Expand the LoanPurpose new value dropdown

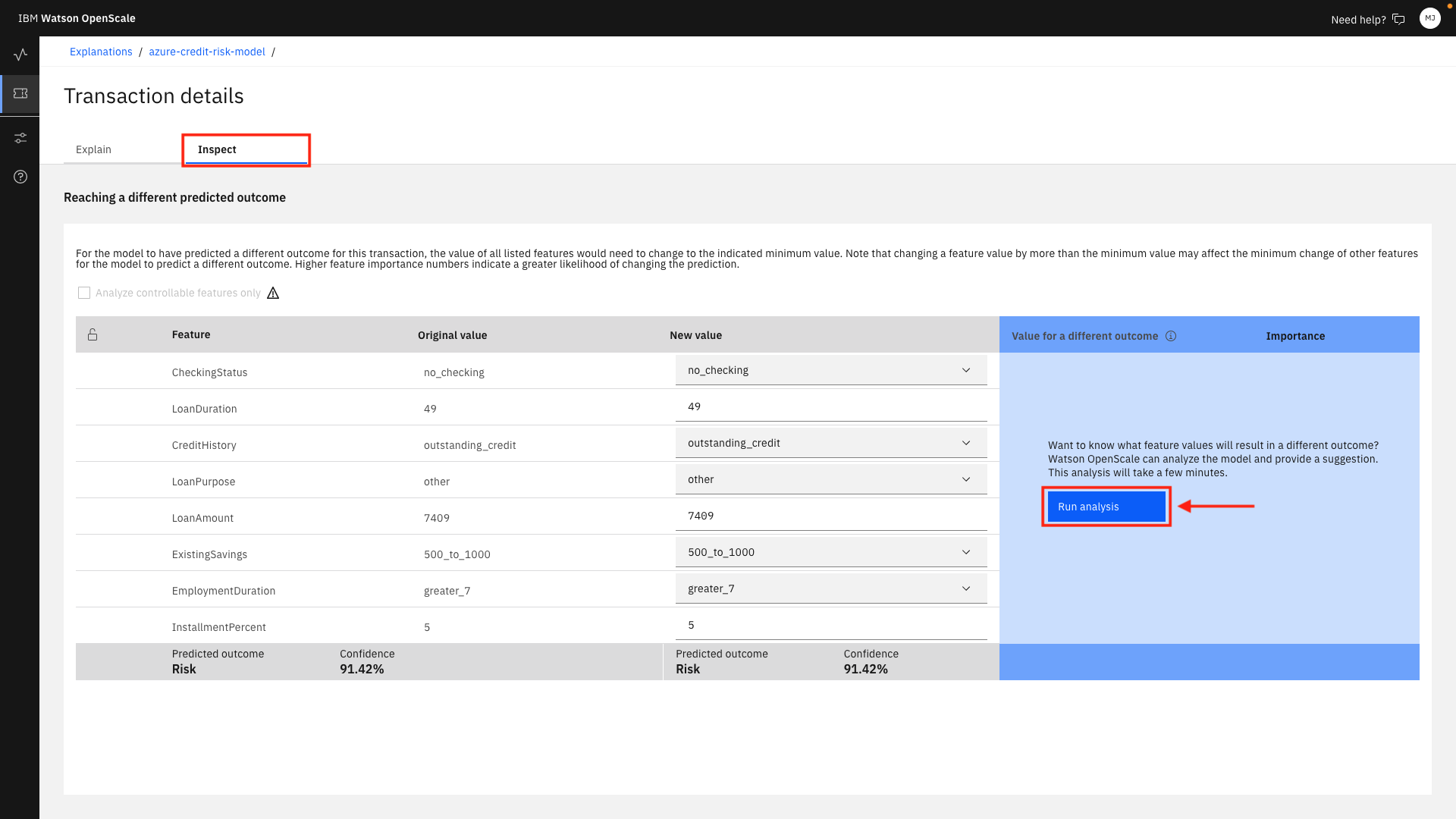click(830, 479)
